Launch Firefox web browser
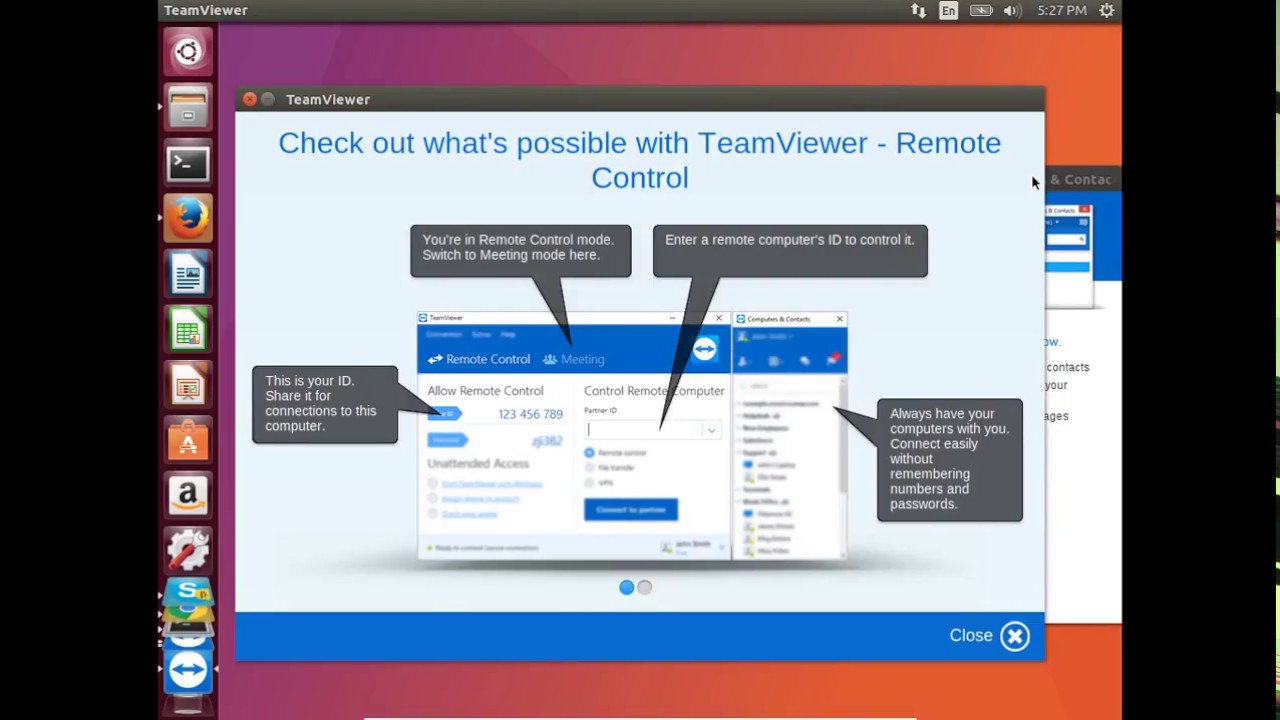1280x720 pixels. click(x=188, y=219)
